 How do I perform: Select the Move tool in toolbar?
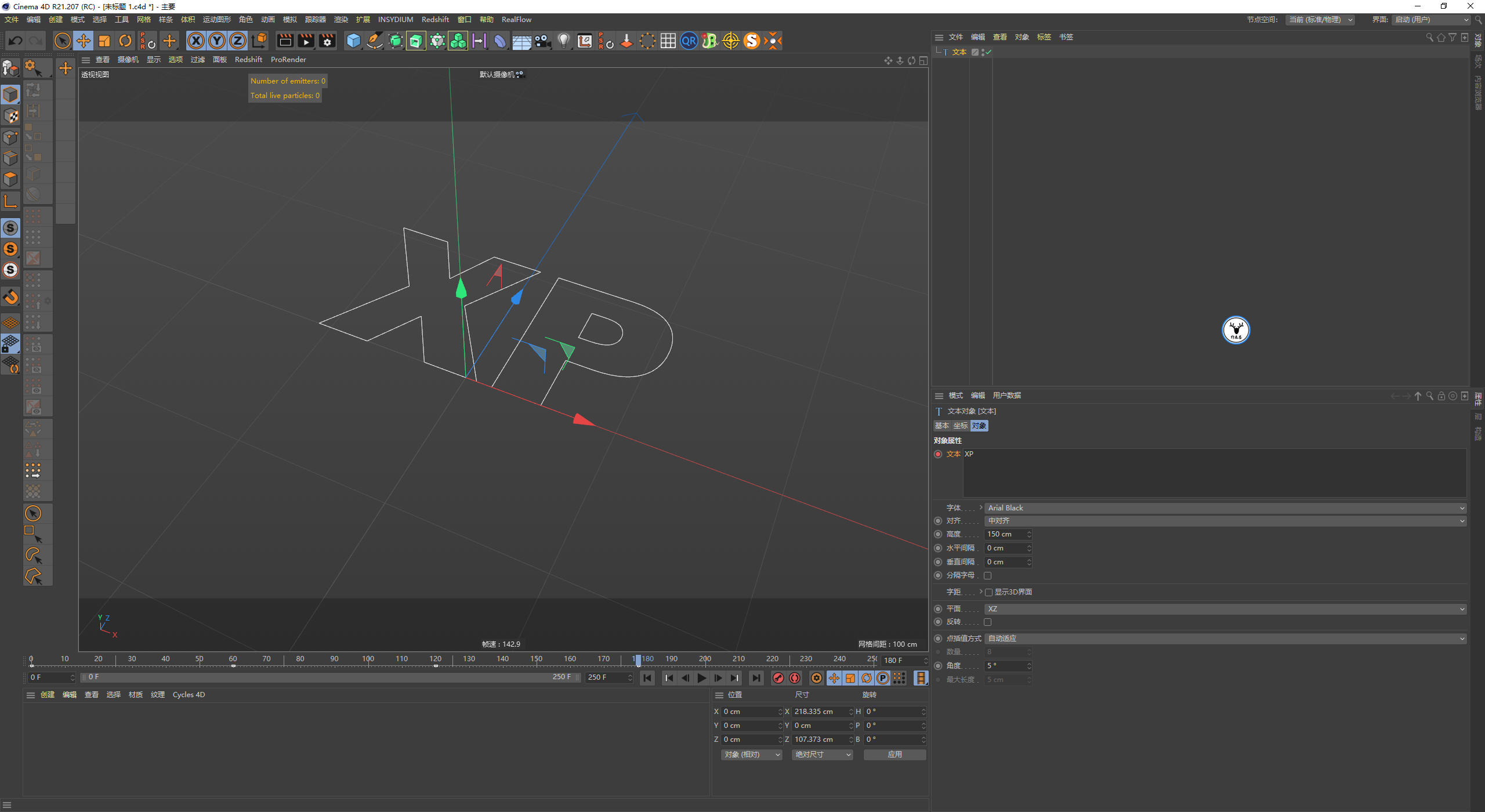click(x=84, y=41)
